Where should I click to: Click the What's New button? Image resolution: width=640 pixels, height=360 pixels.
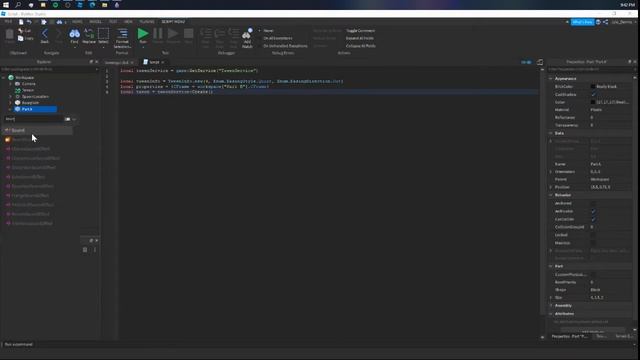(x=582, y=22)
